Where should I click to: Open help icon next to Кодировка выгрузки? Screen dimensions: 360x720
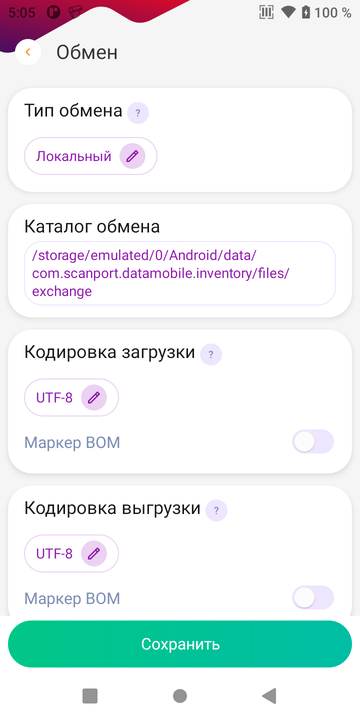217,510
